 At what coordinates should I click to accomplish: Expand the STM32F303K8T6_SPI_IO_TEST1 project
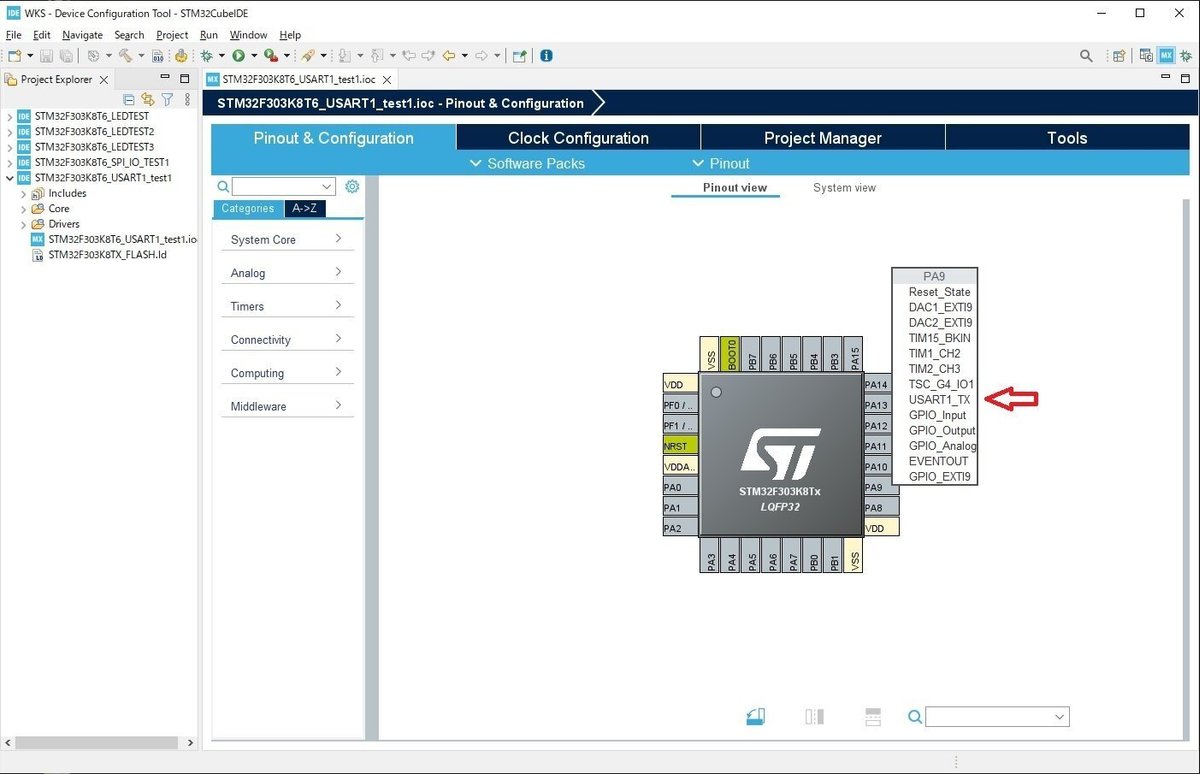[x=10, y=162]
